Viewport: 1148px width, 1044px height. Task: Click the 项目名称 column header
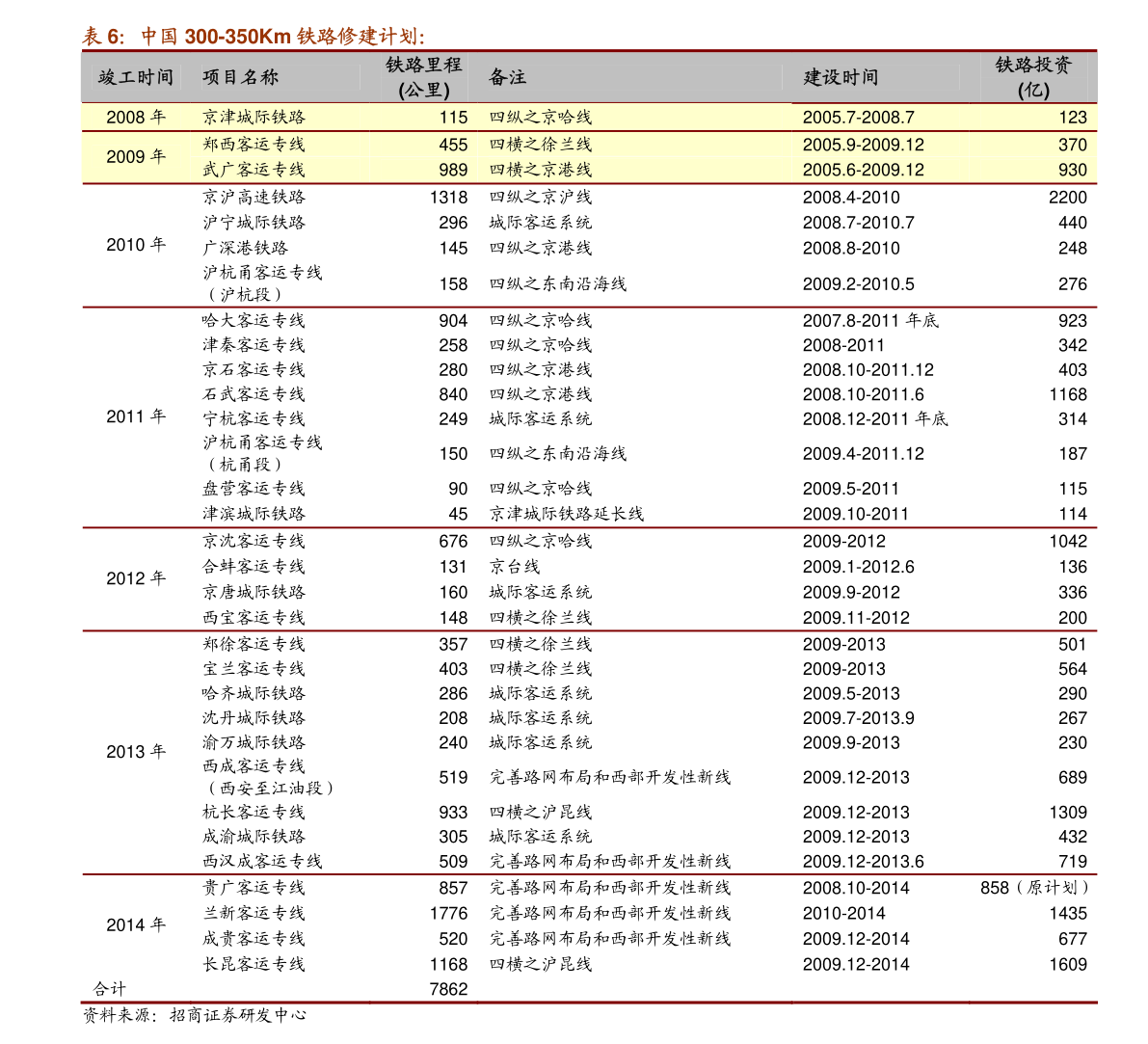[240, 77]
